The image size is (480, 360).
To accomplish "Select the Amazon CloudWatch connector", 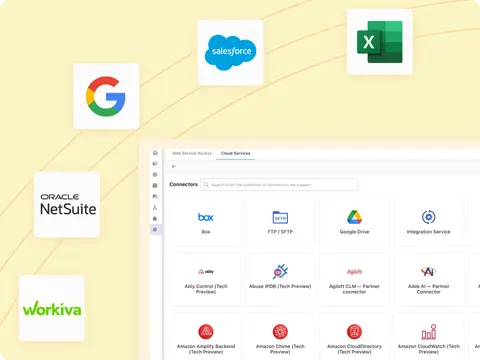I will pyautogui.click(x=429, y=337).
